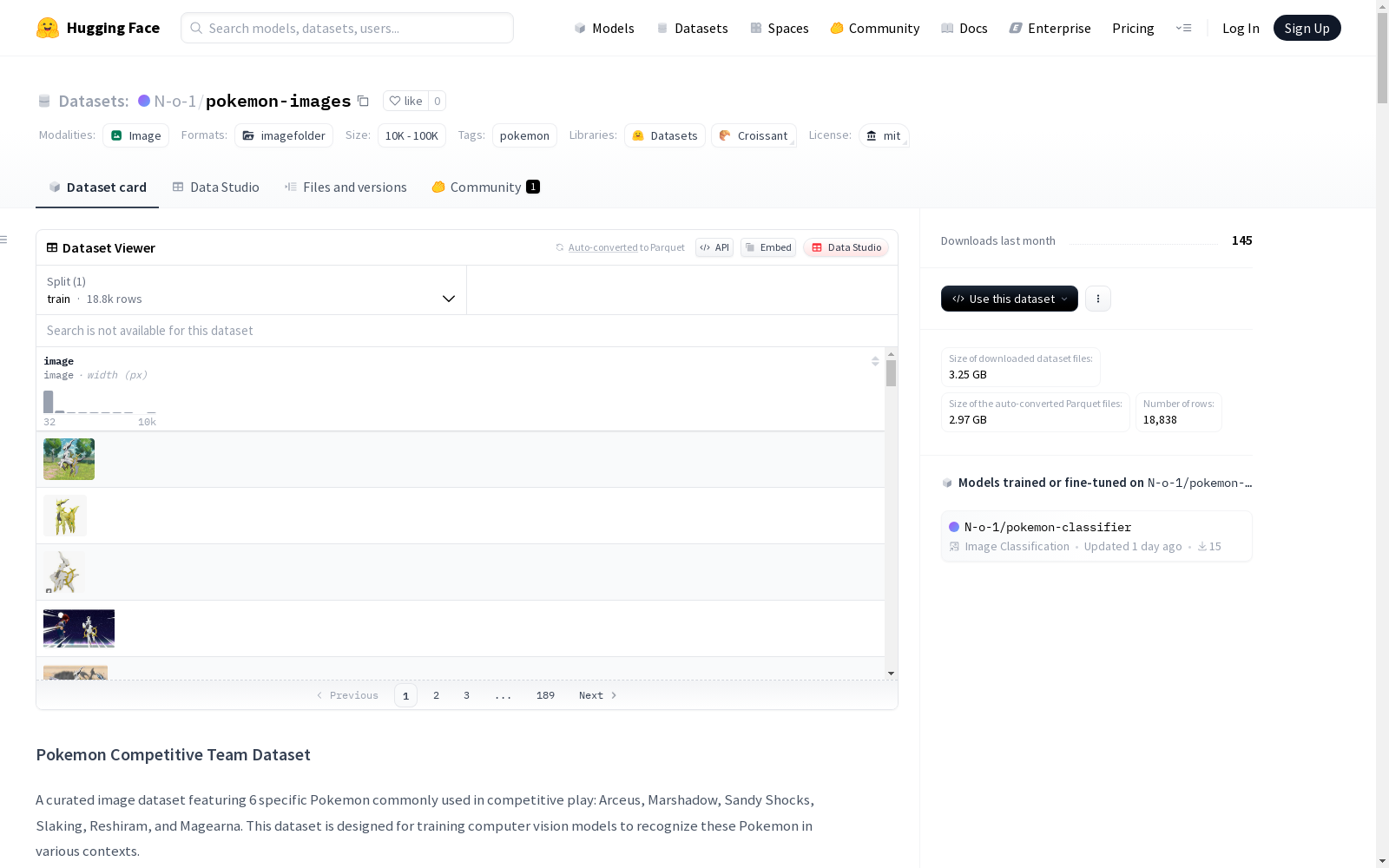Click the 18,838 number of rows value
The height and width of the screenshot is (868, 1389).
[x=1160, y=419]
